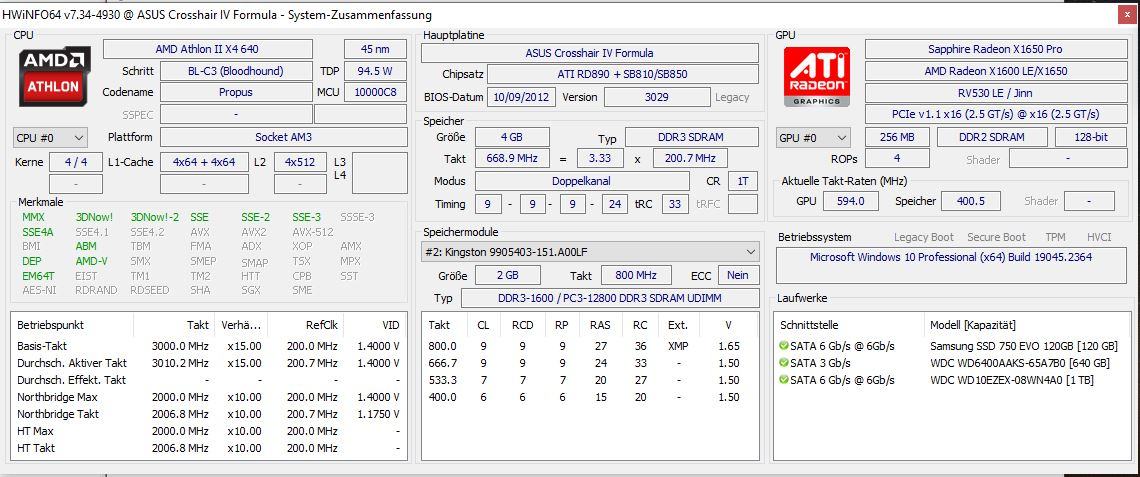Select the 800.0 XMP timing row
Viewport: 1140px width, 477px height.
[x=590, y=346]
